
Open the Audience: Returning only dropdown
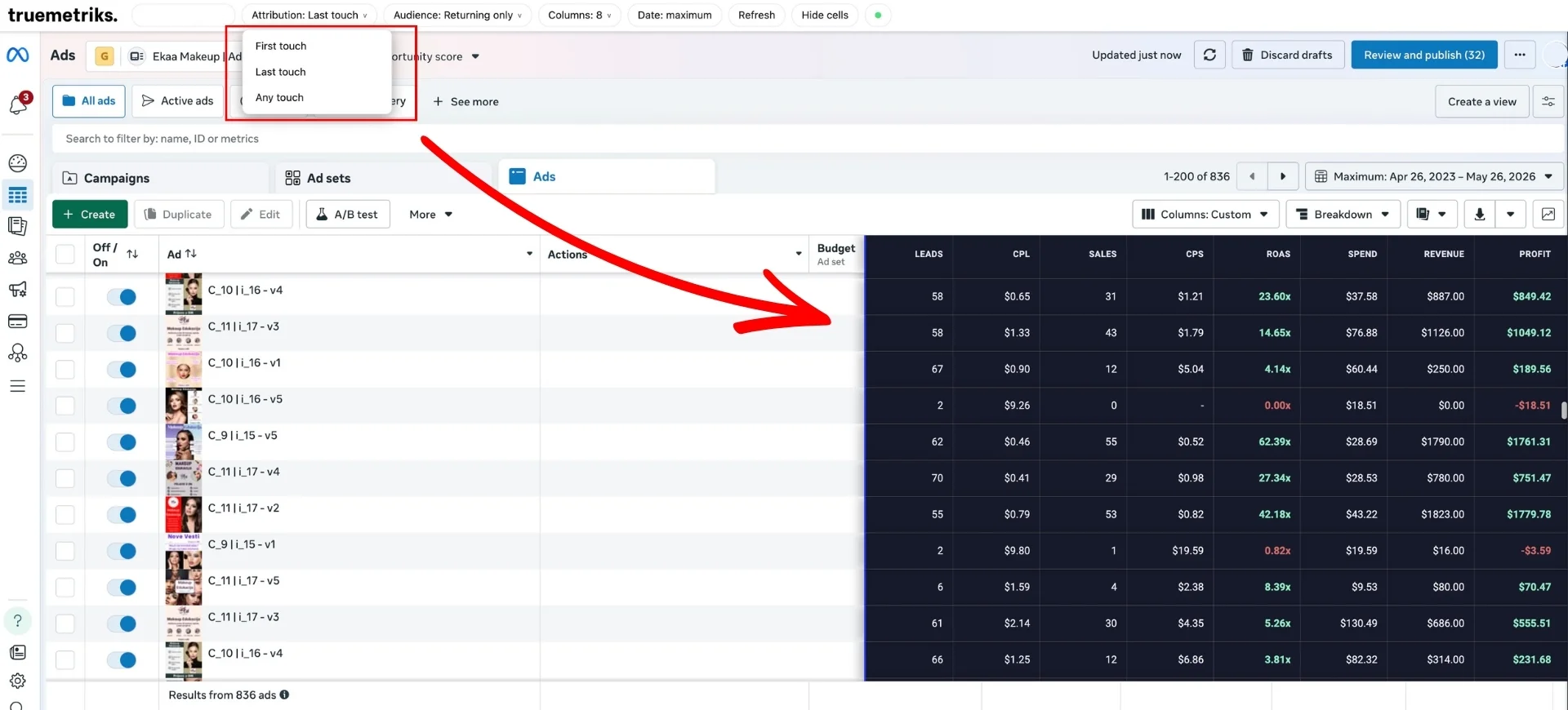point(457,15)
